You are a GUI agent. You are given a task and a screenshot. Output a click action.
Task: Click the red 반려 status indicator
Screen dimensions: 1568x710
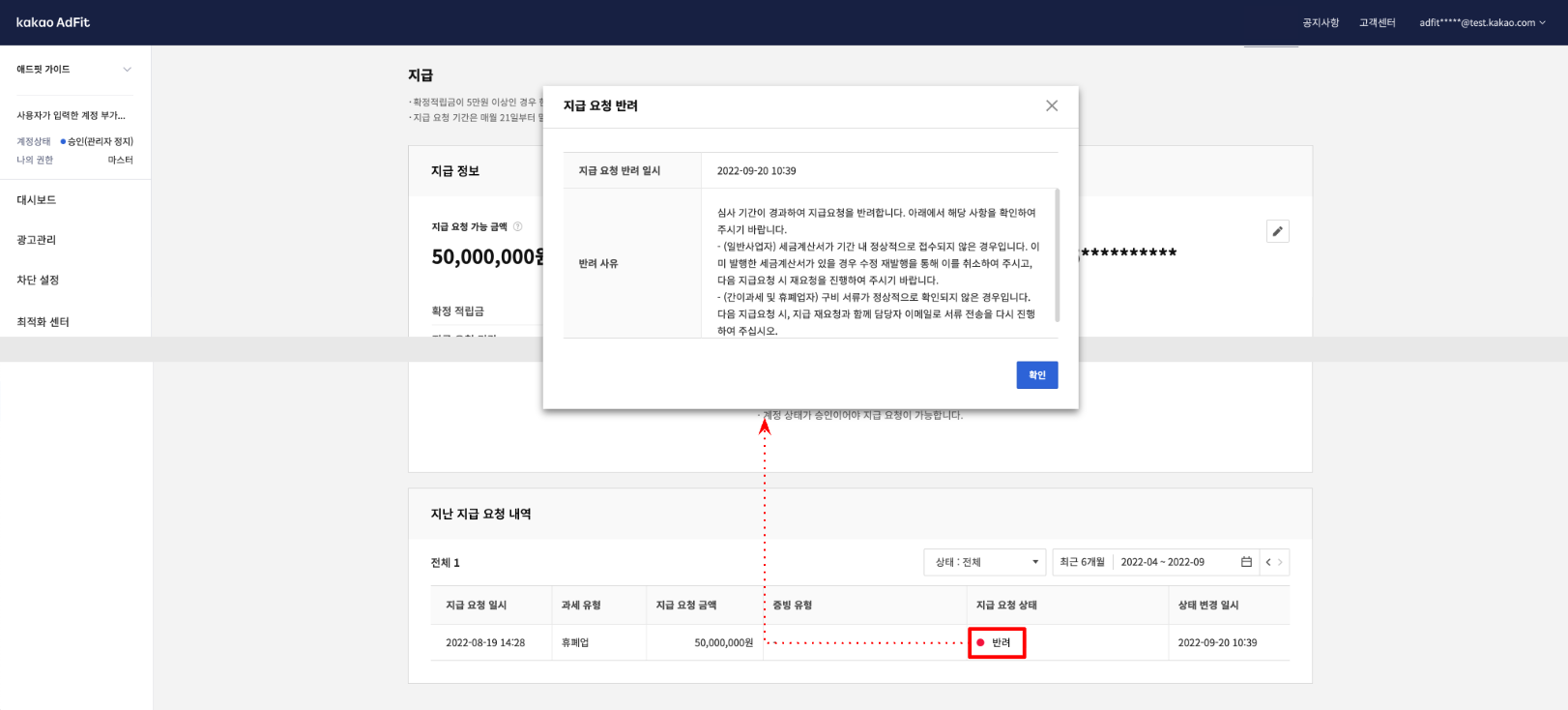(x=996, y=642)
